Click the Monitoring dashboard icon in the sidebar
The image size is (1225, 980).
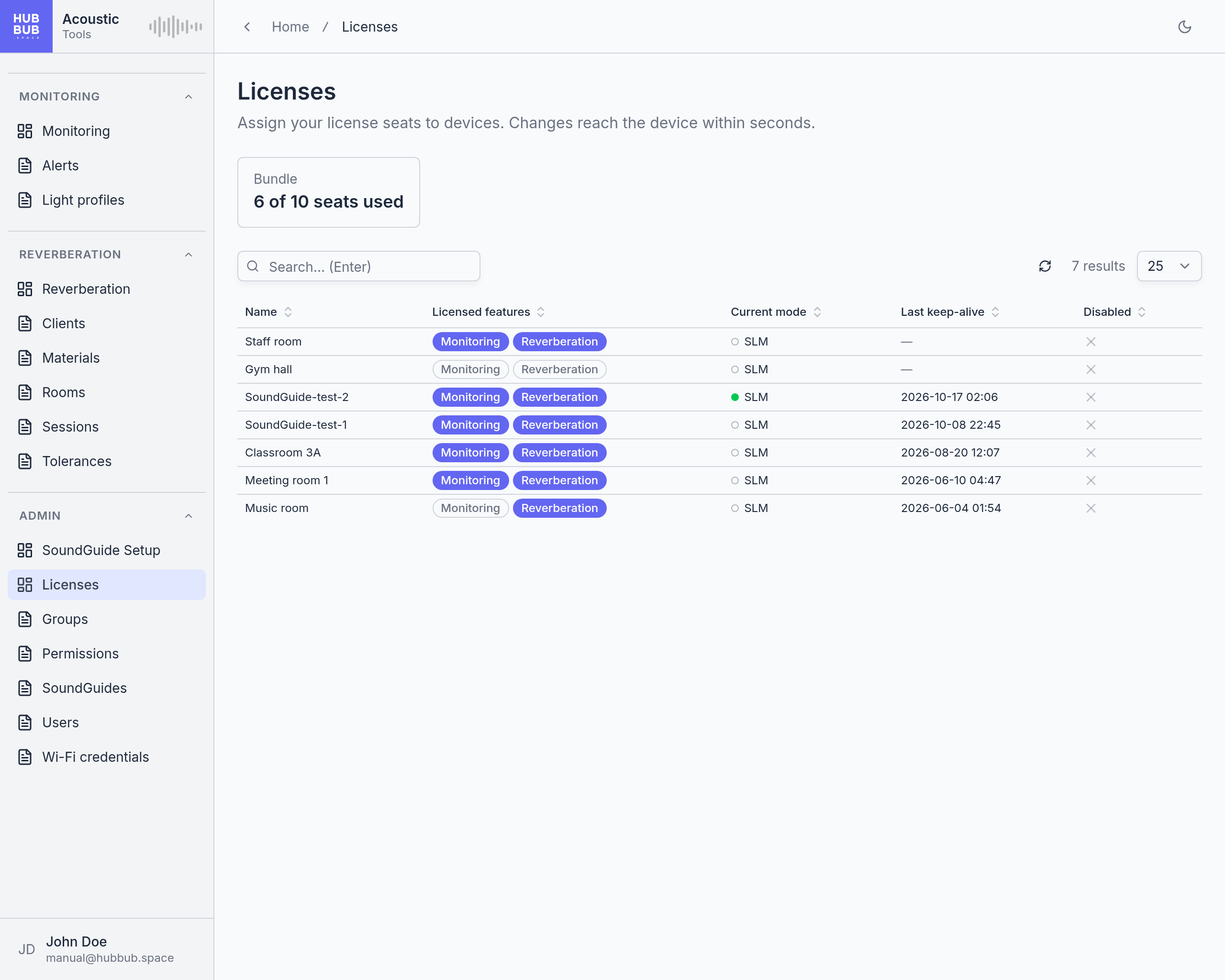(25, 131)
